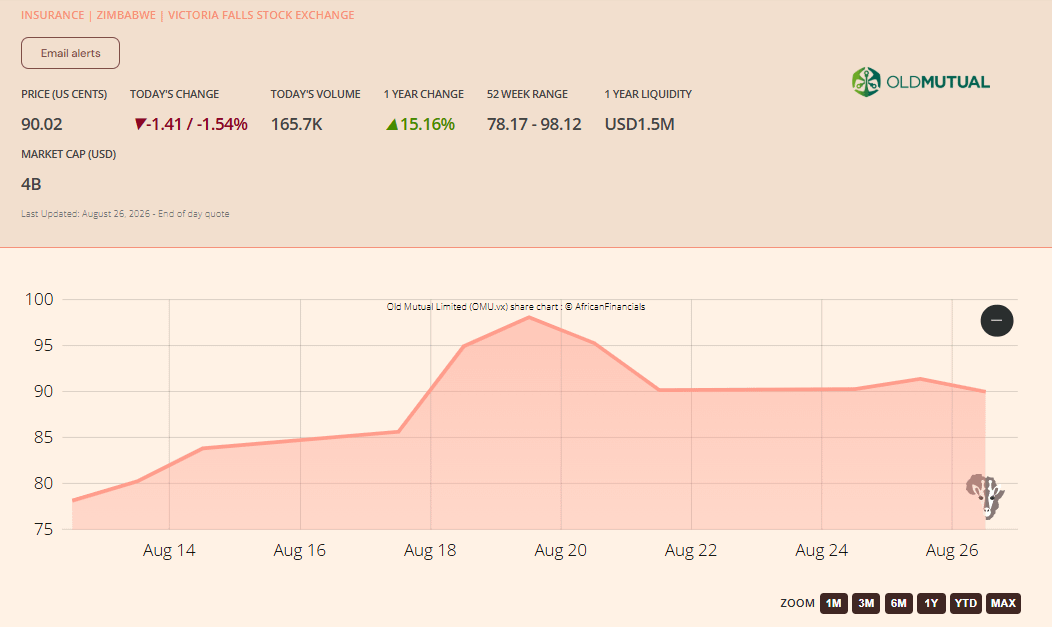This screenshot has height=627, width=1052.
Task: Set chart zoom to 3M
Action: (x=866, y=603)
